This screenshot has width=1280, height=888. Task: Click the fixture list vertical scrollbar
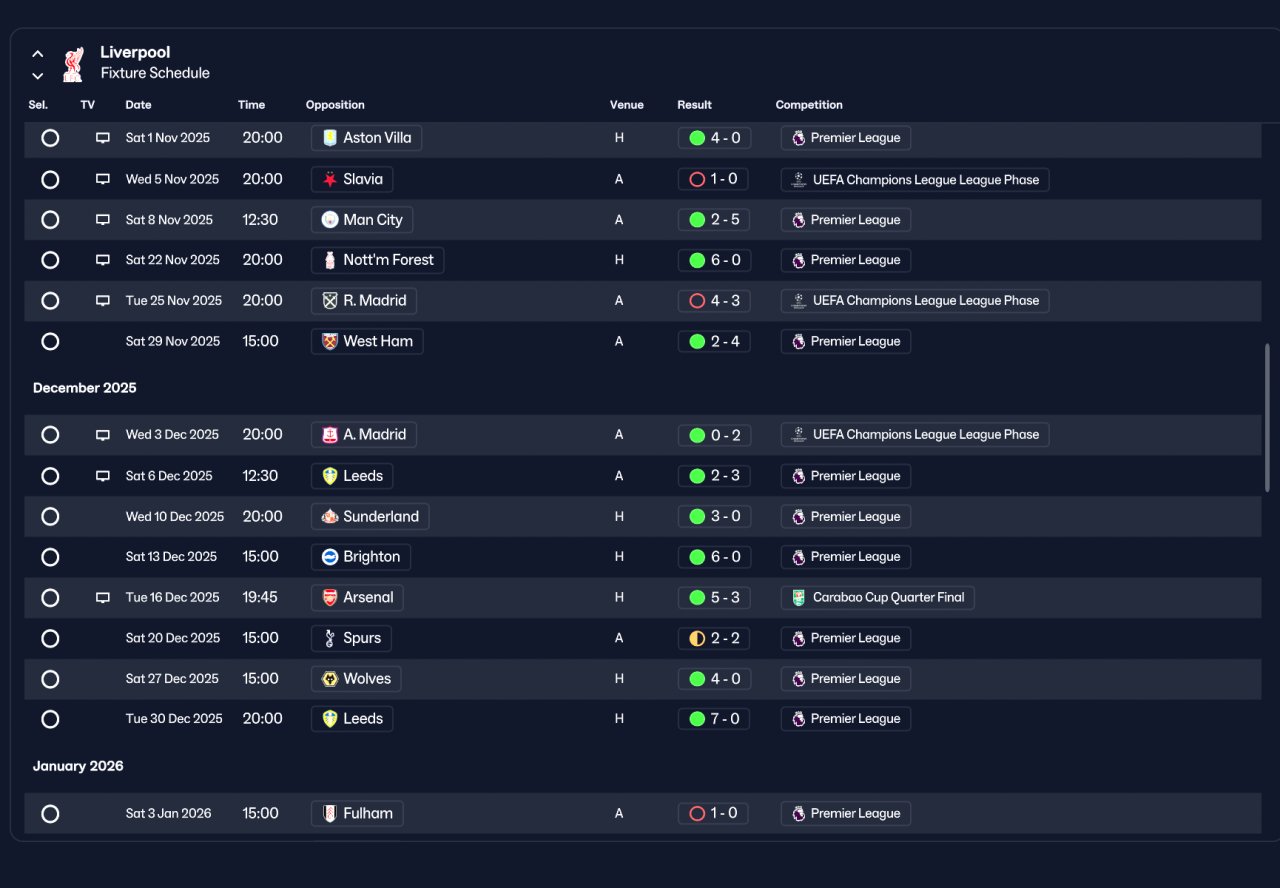coord(1267,418)
